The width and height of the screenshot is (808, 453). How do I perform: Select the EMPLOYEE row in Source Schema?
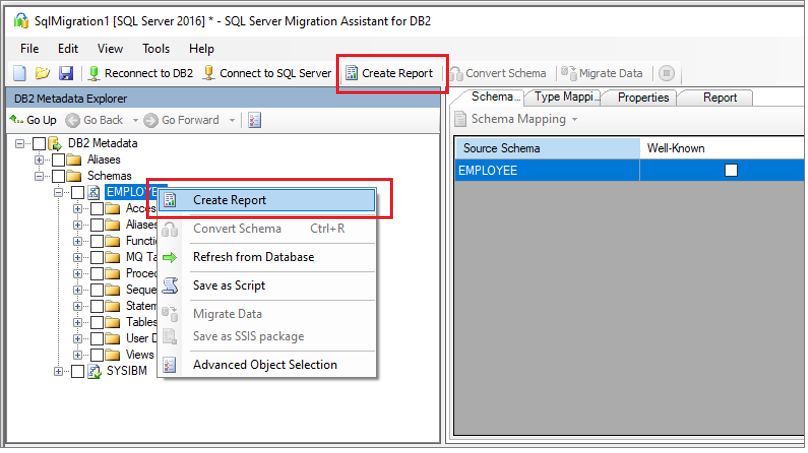(x=545, y=171)
